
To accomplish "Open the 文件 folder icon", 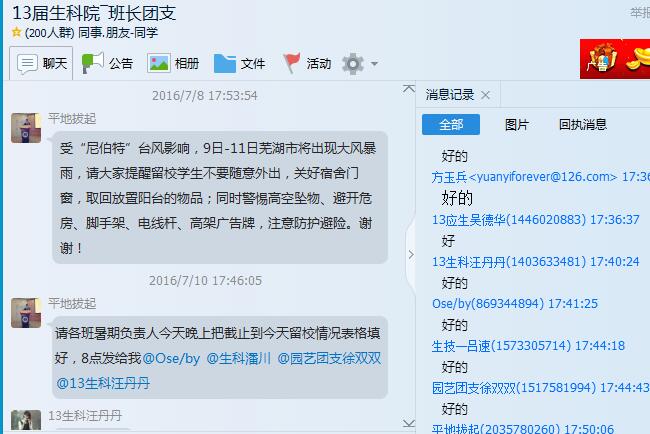I will [x=225, y=63].
